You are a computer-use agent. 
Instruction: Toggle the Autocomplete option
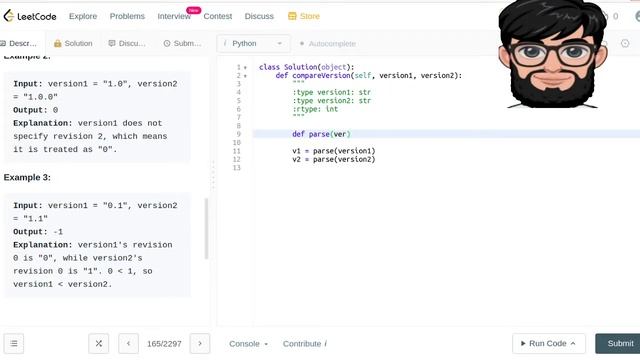[x=328, y=44]
